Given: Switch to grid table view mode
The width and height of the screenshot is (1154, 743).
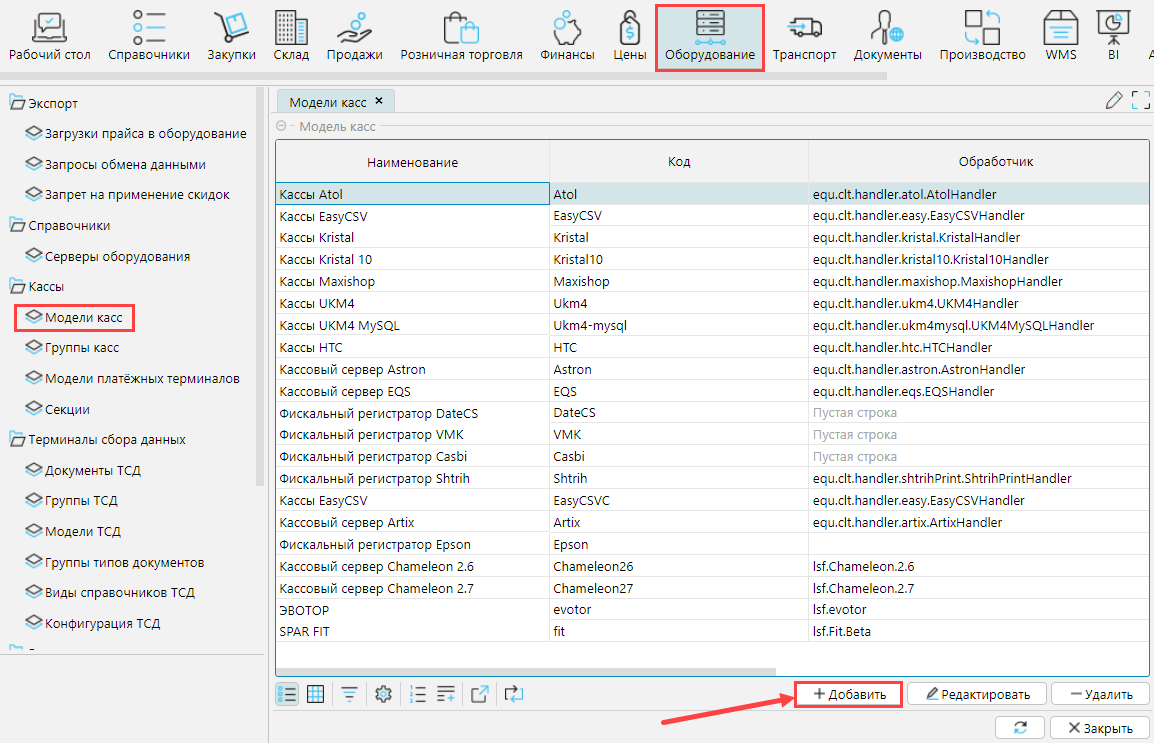Looking at the screenshot, I should [x=315, y=694].
